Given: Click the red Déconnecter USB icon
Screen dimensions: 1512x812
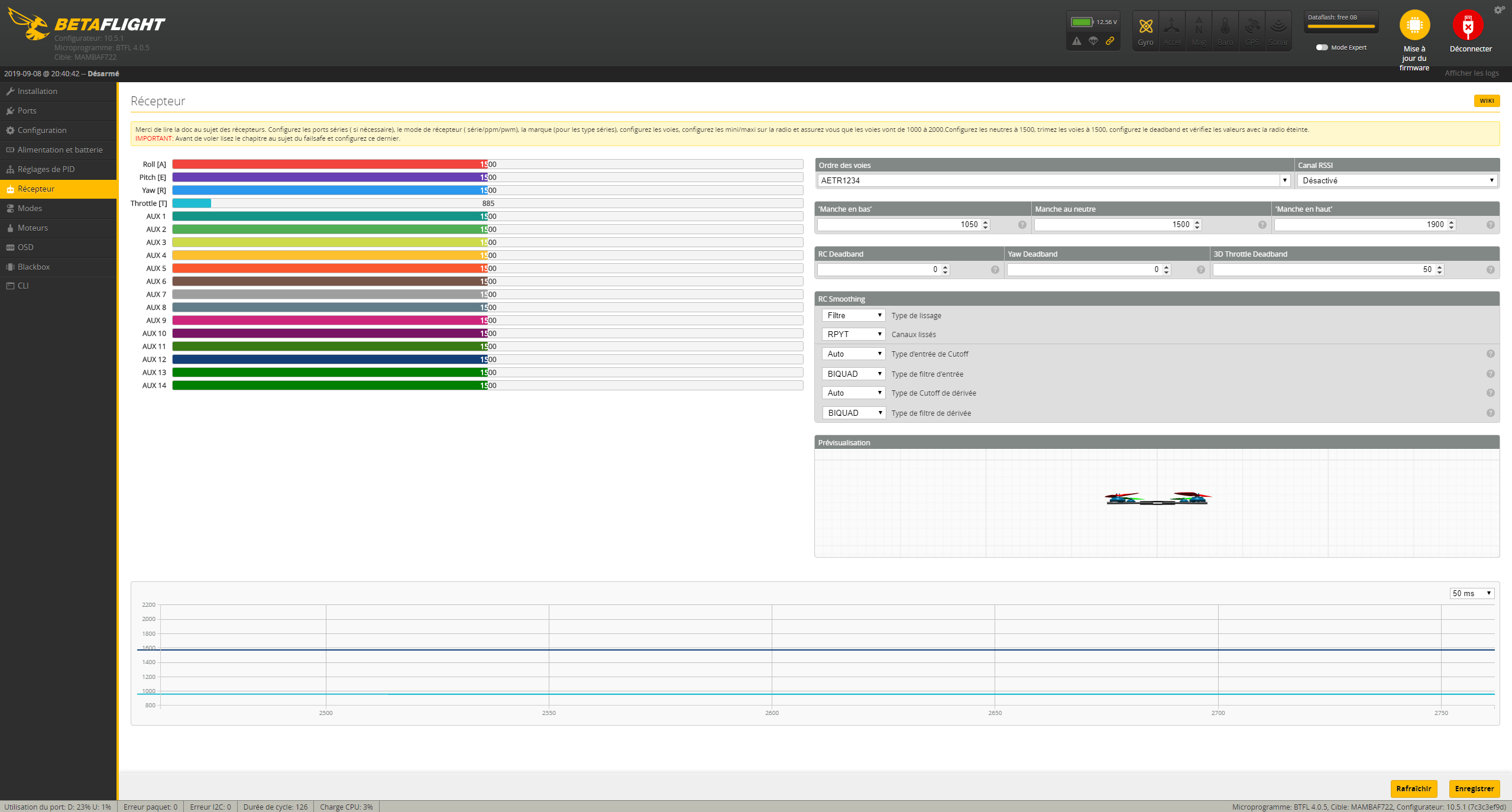Looking at the screenshot, I should click(x=1468, y=25).
